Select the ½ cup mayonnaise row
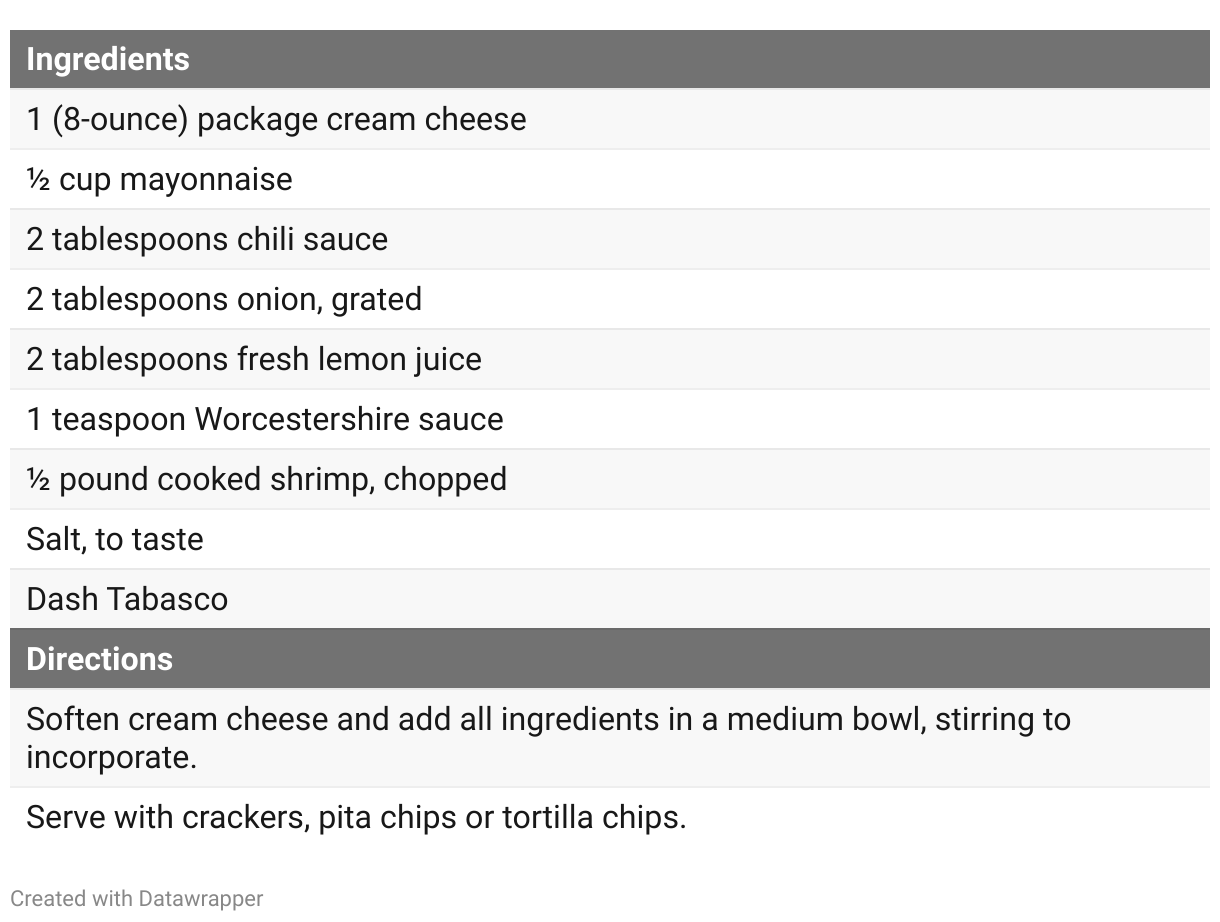 tap(160, 179)
